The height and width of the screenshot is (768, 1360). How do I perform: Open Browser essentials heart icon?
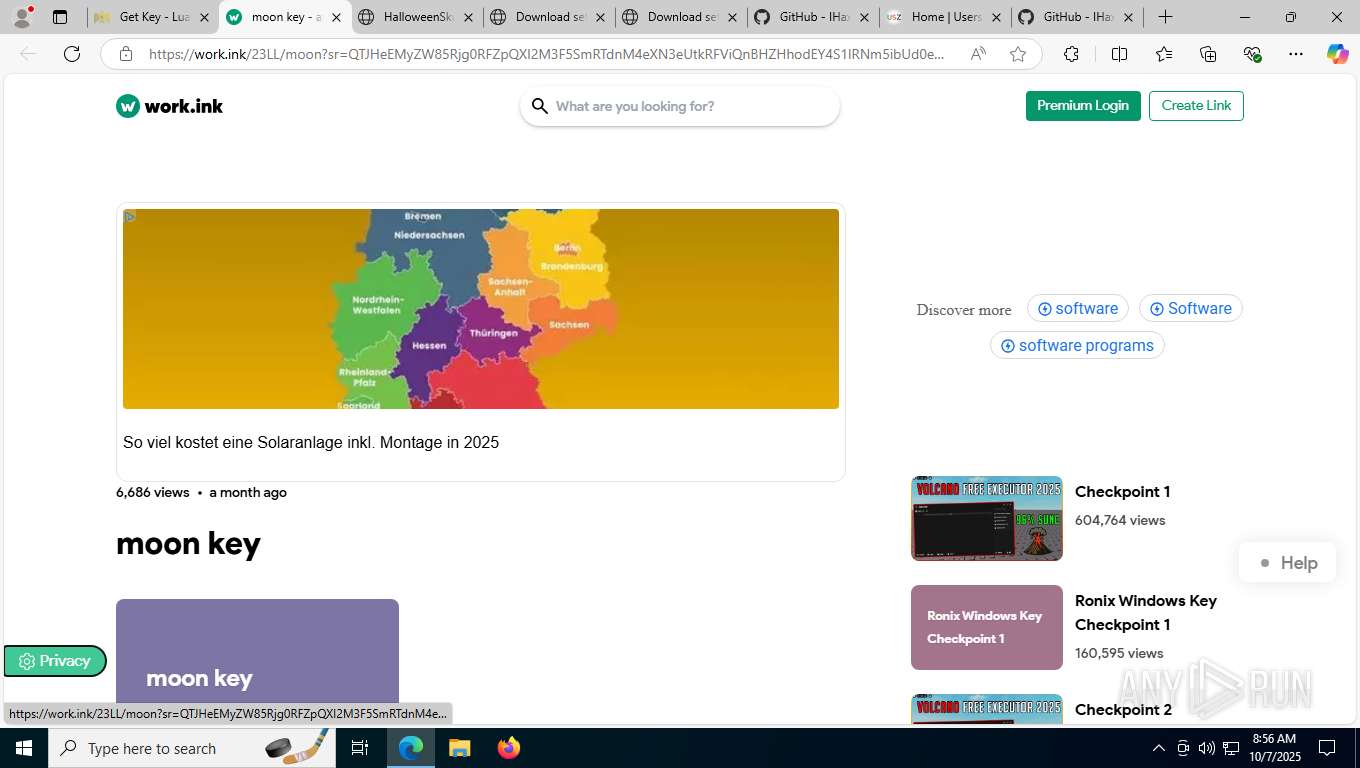click(1252, 54)
